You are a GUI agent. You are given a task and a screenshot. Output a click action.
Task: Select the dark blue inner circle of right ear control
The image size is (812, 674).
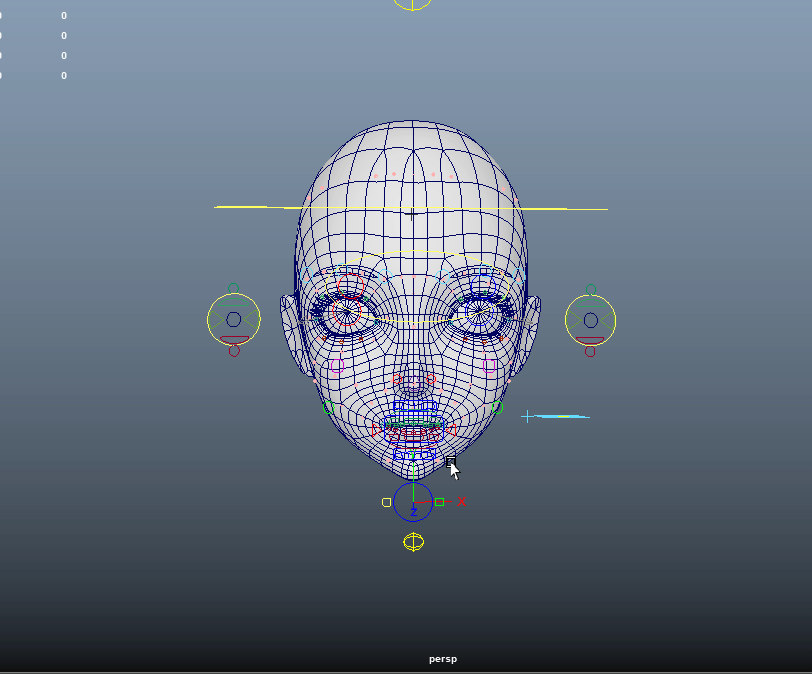591,320
